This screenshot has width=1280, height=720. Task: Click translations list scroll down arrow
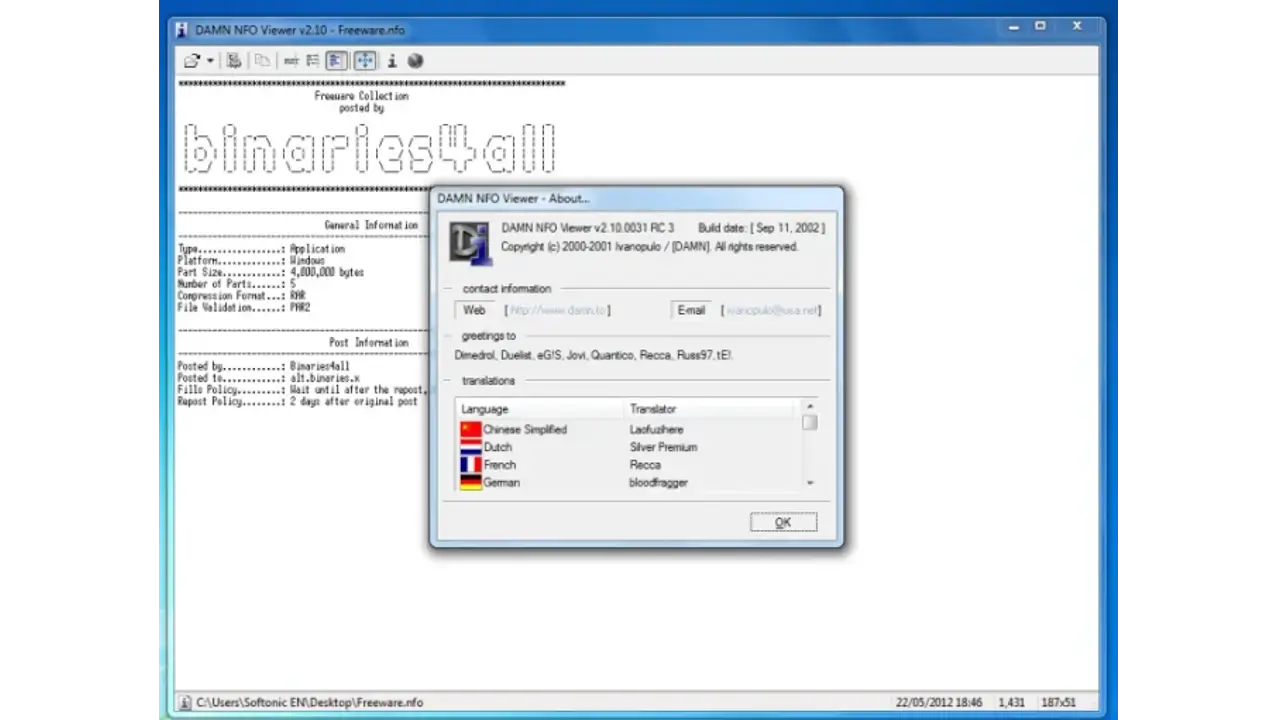coord(809,483)
